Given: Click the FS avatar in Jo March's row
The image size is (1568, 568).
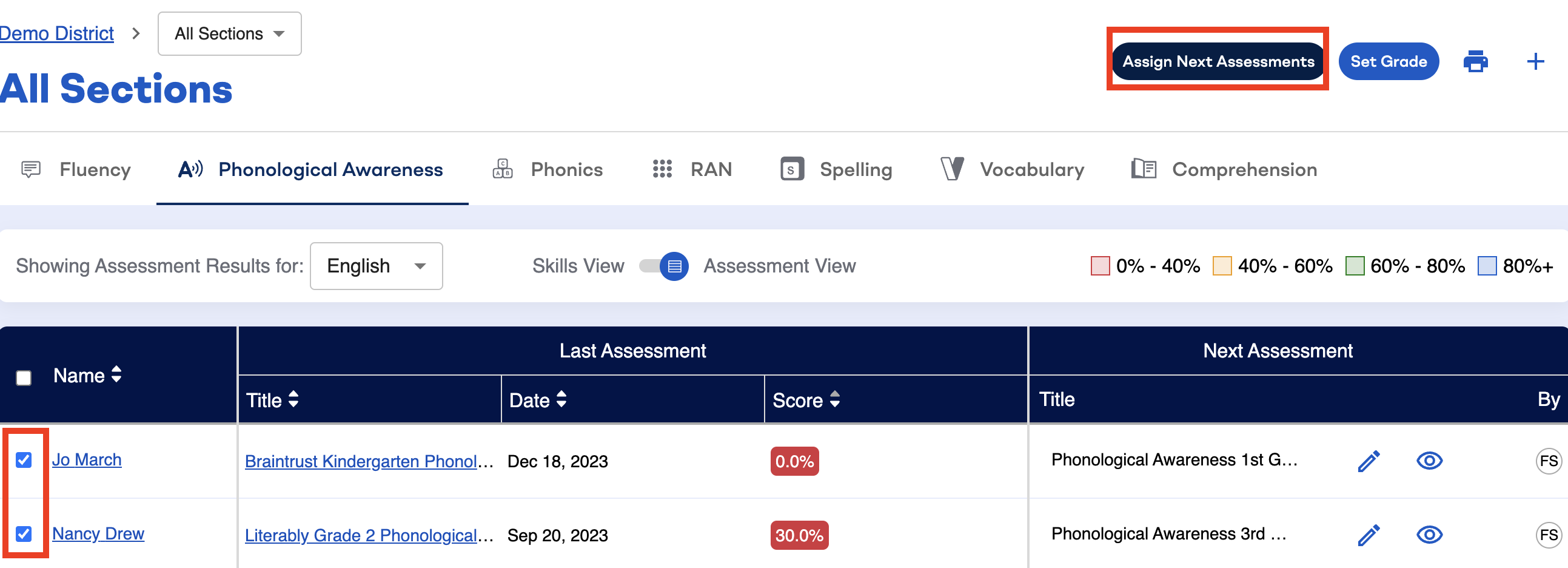Looking at the screenshot, I should [x=1548, y=461].
